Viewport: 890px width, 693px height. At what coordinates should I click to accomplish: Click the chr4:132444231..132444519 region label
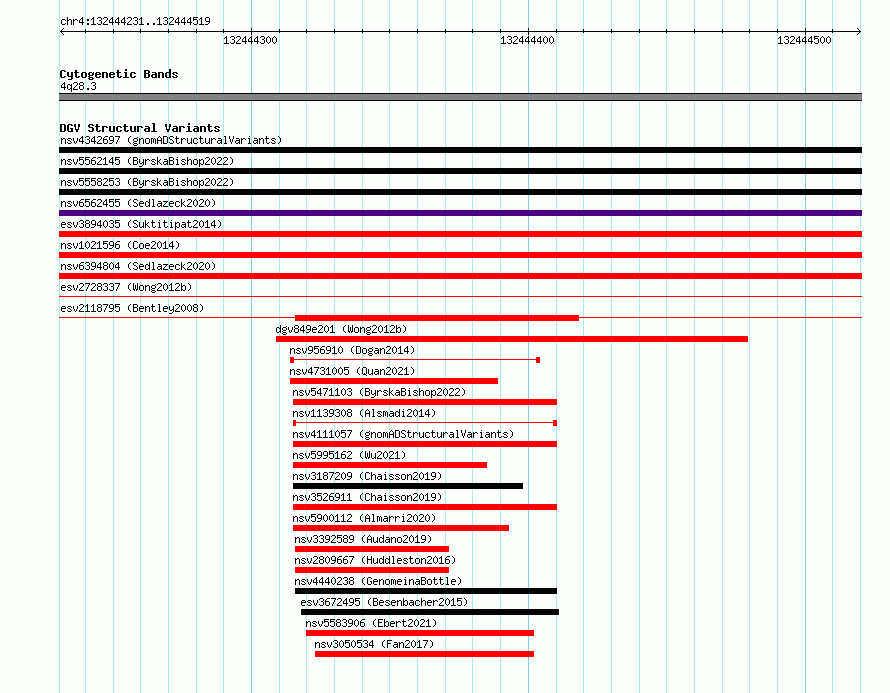click(x=135, y=22)
